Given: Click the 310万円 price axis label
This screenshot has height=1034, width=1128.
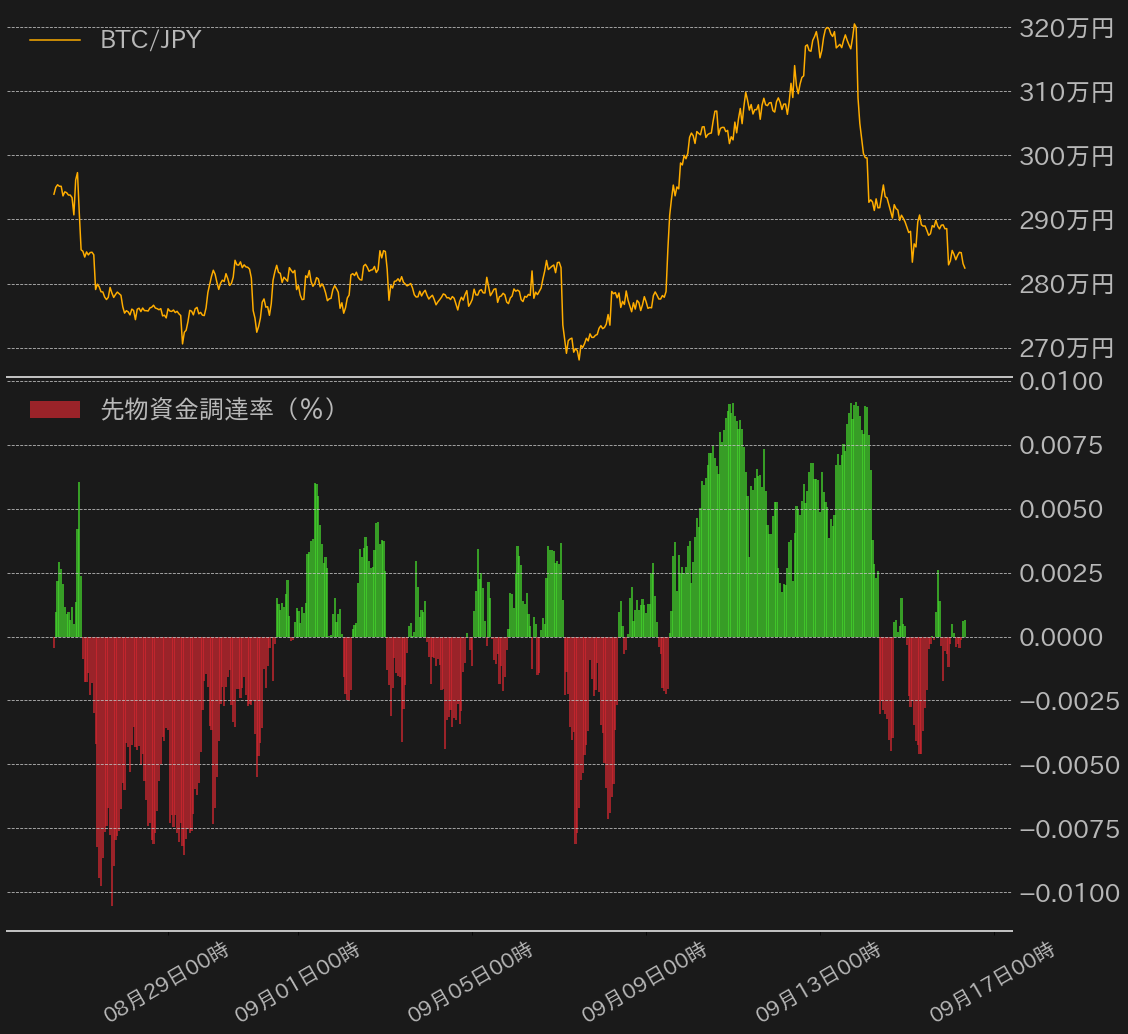Looking at the screenshot, I should [x=1066, y=92].
